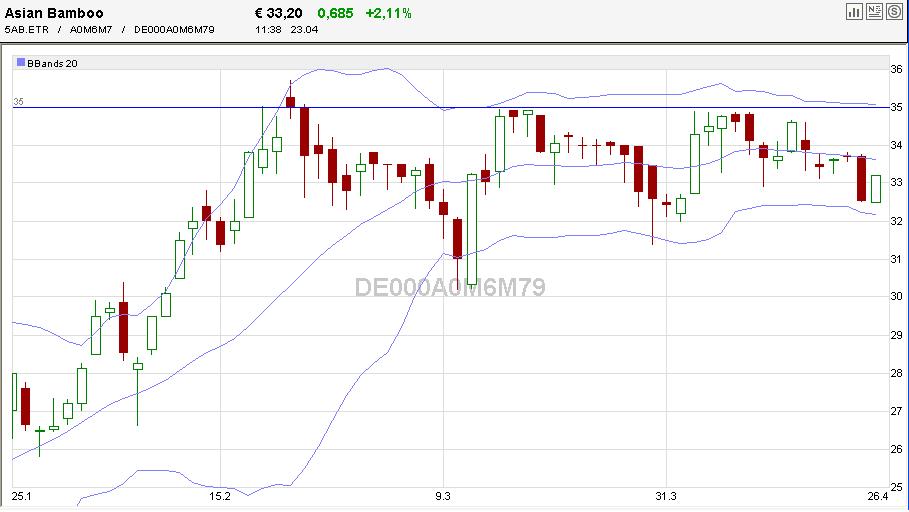Click the 9.3 date axis label
Screen dimensions: 909x512
pyautogui.click(x=443, y=496)
